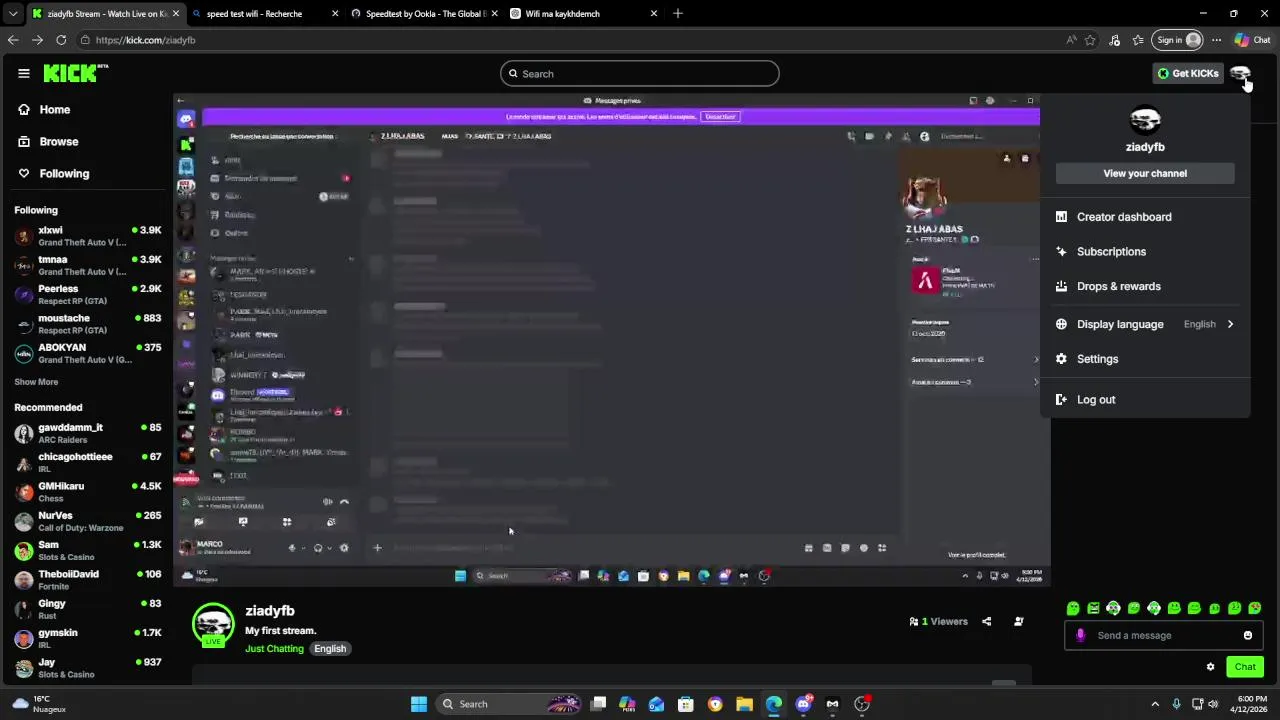Open chat settings gear icon
This screenshot has height=720, width=1280.
coord(1210,667)
